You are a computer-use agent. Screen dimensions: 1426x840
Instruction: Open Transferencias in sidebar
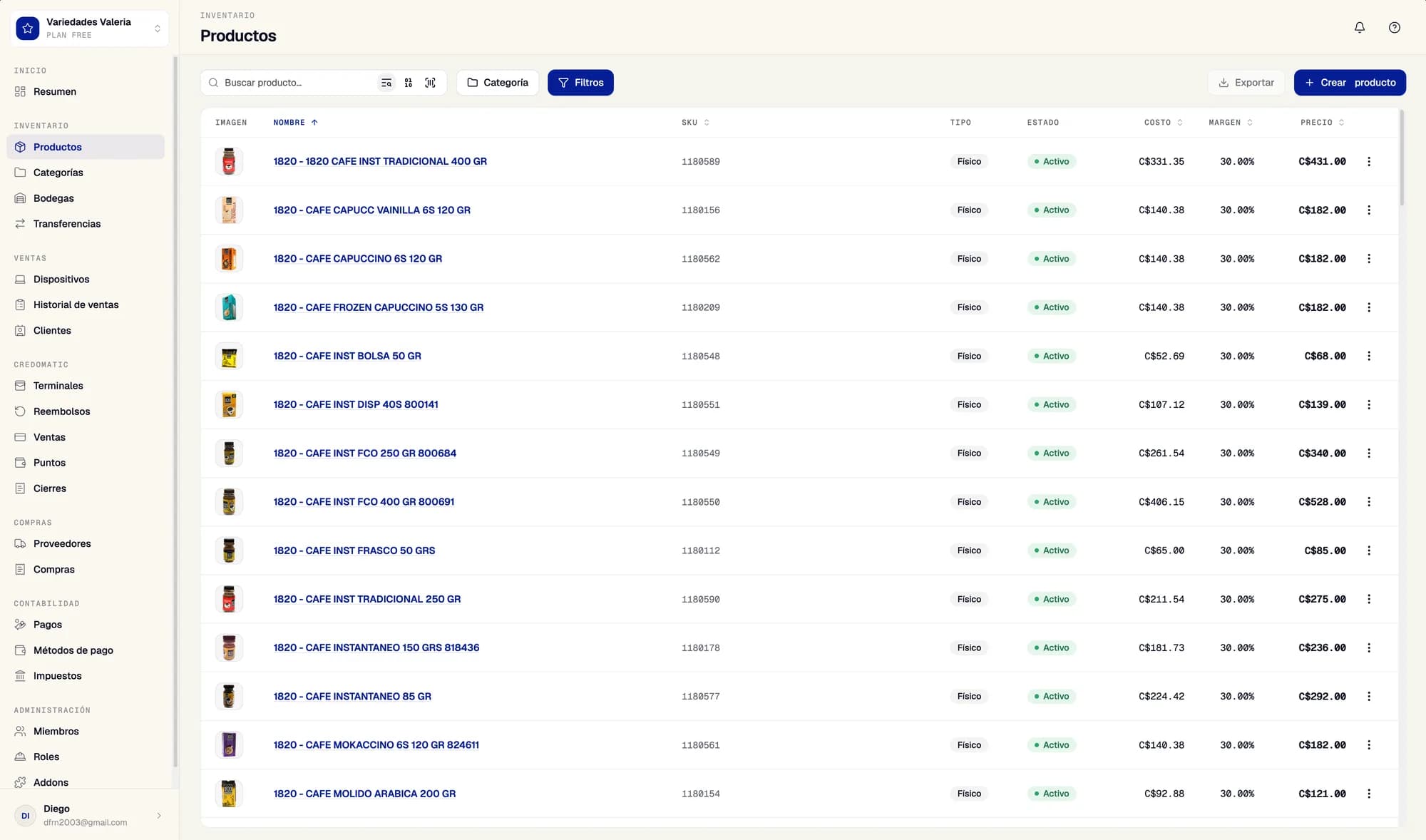[86, 224]
